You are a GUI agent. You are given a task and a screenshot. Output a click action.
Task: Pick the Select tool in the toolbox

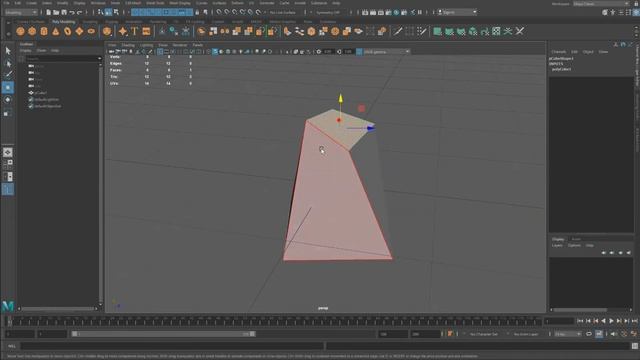8,51
